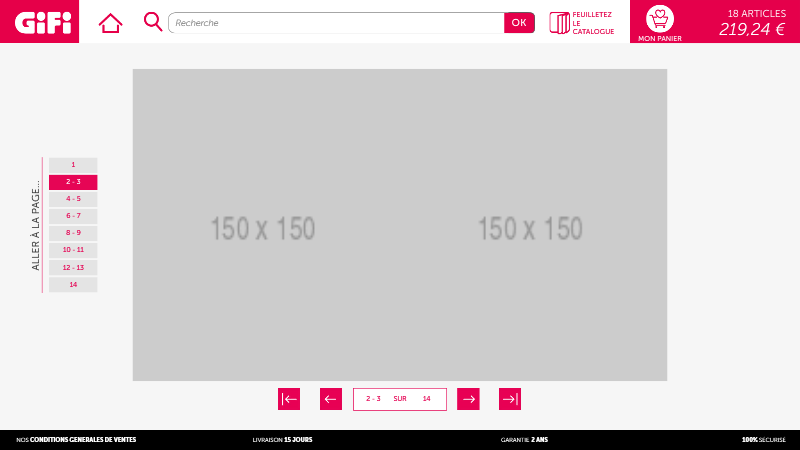Select pages 6 - 7 in list
Screen dimensions: 800x450
click(73, 216)
